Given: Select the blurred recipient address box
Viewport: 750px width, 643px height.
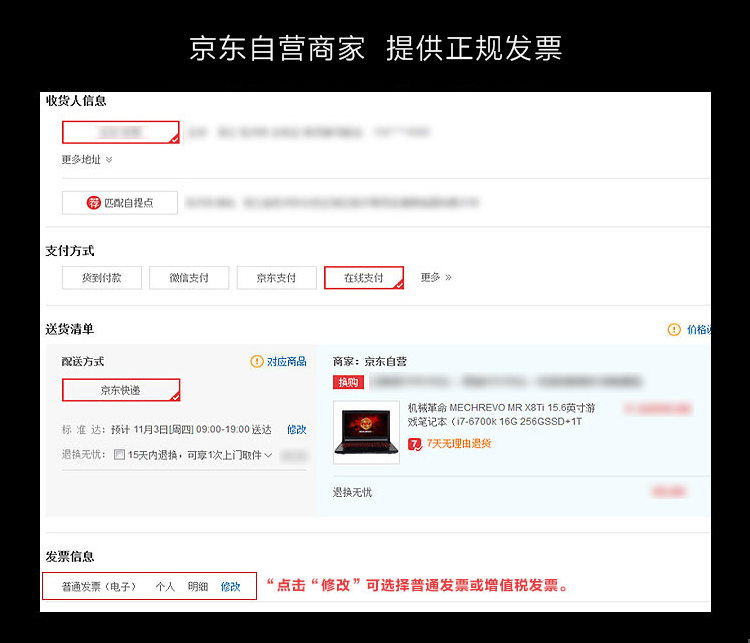Looking at the screenshot, I should 121,132.
